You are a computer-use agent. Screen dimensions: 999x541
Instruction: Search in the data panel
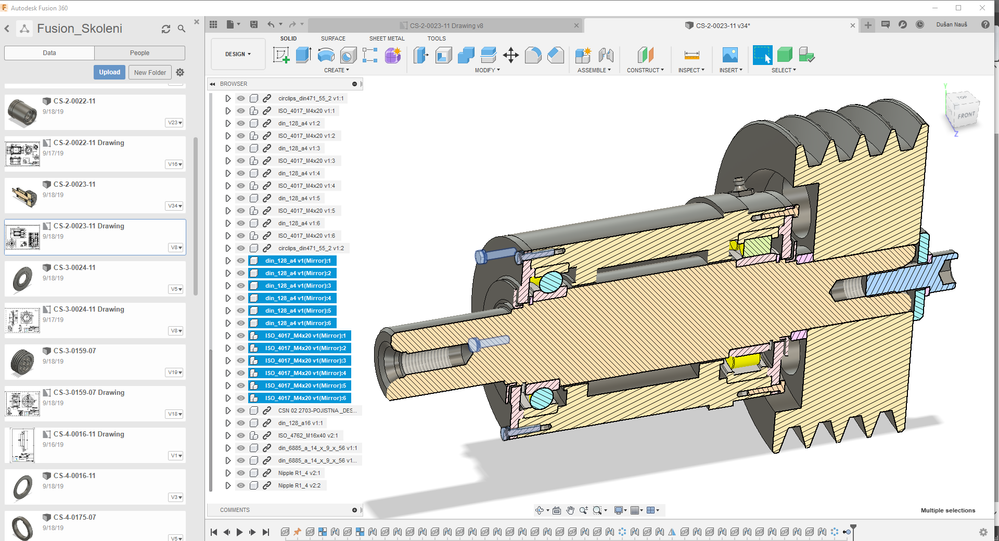[x=182, y=29]
